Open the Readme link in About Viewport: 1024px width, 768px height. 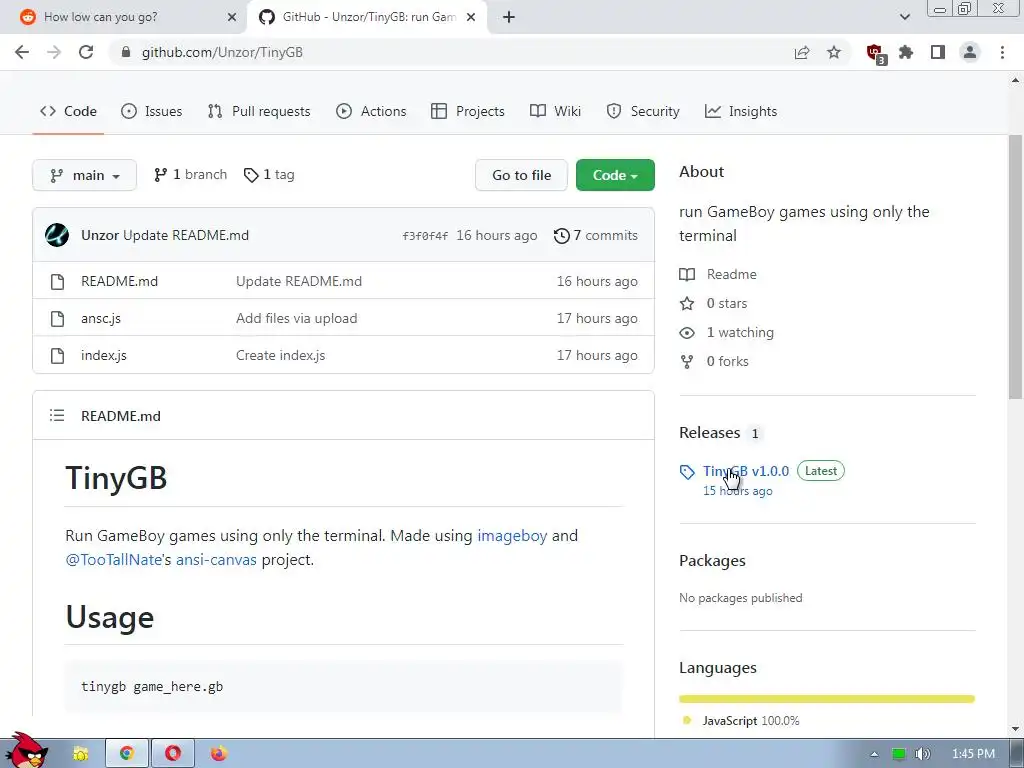tap(718, 274)
